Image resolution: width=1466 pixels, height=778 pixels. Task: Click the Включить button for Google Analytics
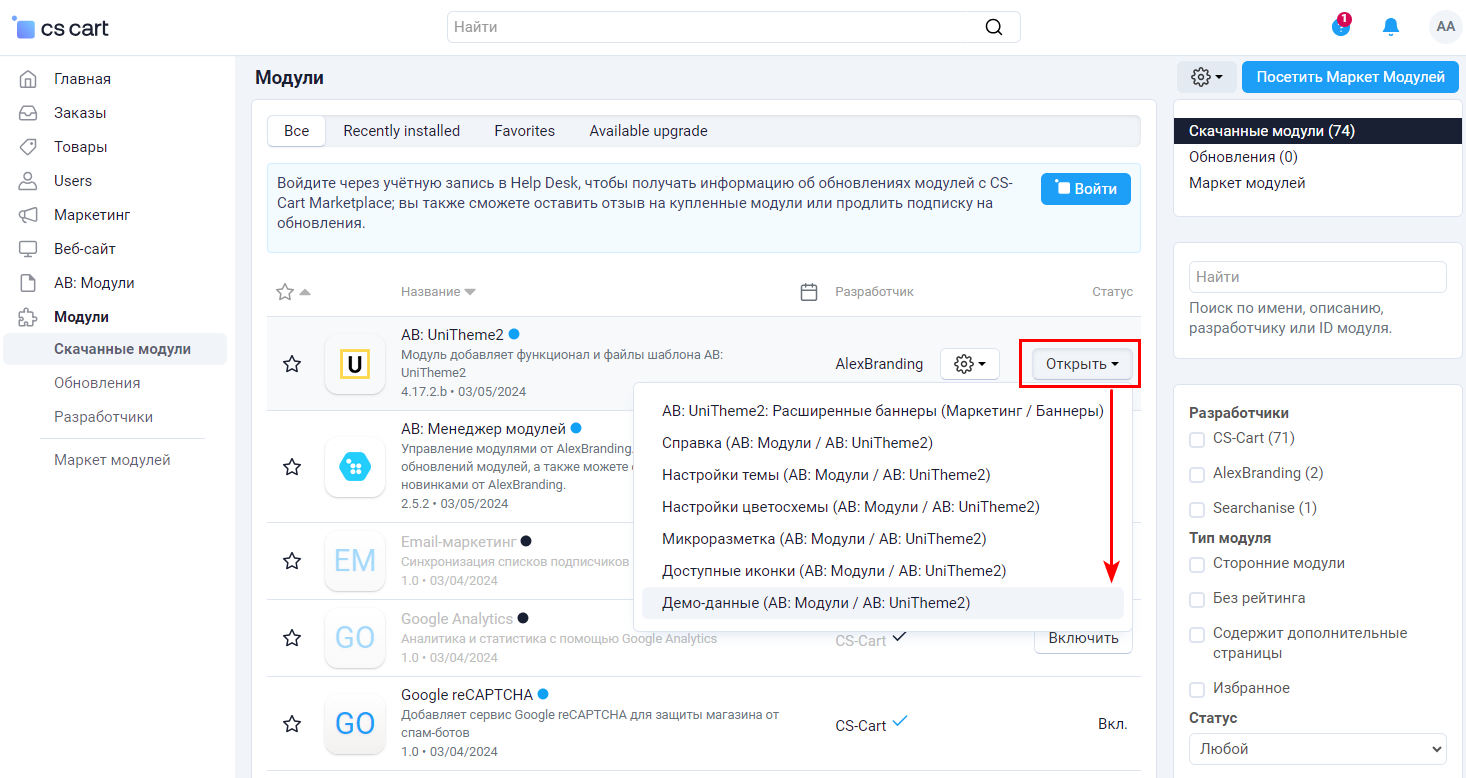pos(1083,638)
